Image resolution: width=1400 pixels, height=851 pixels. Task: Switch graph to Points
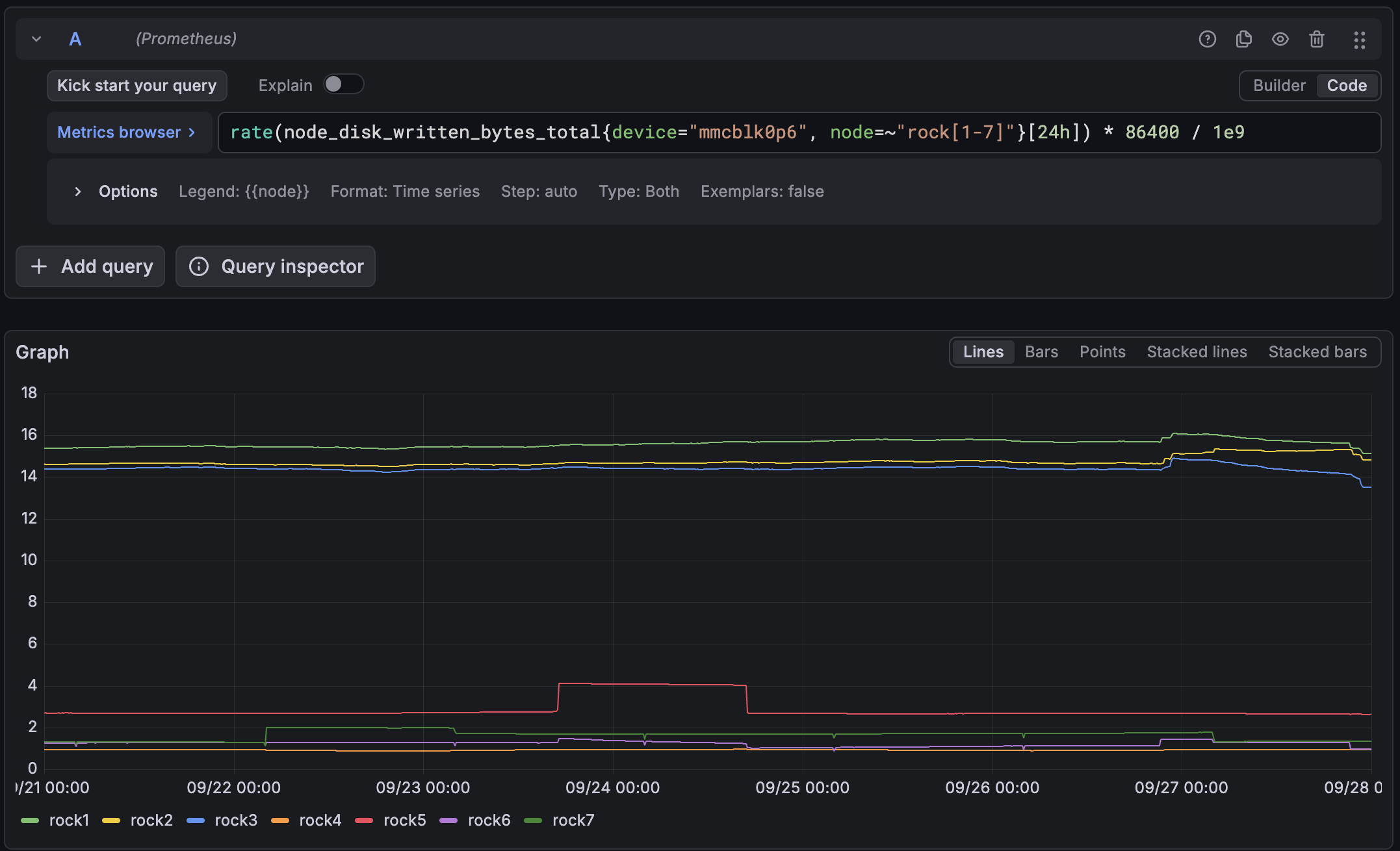1102,352
